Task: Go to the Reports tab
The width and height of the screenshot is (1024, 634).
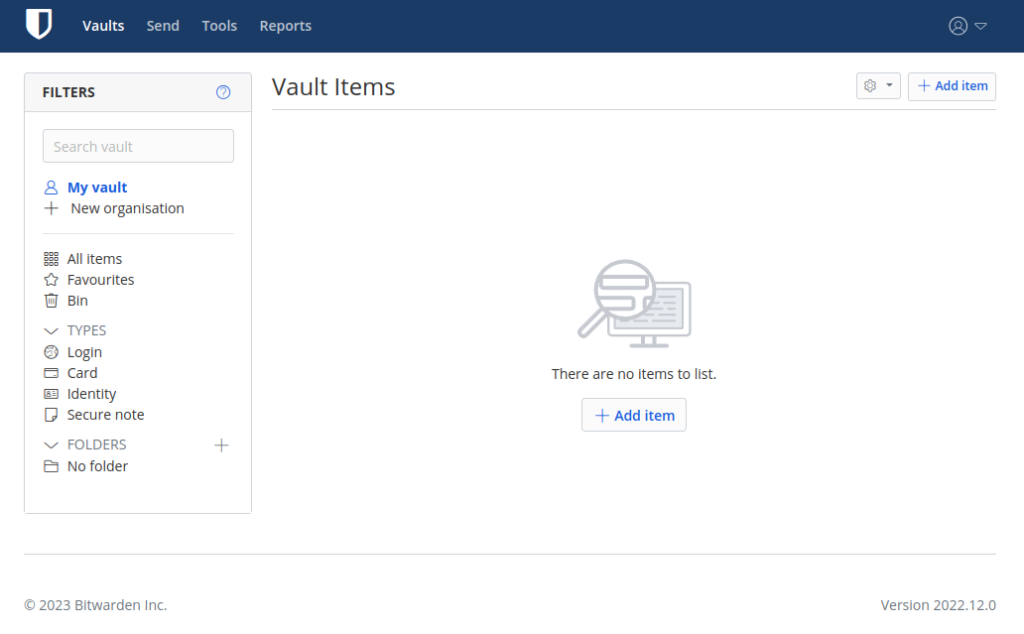Action: coord(285,25)
